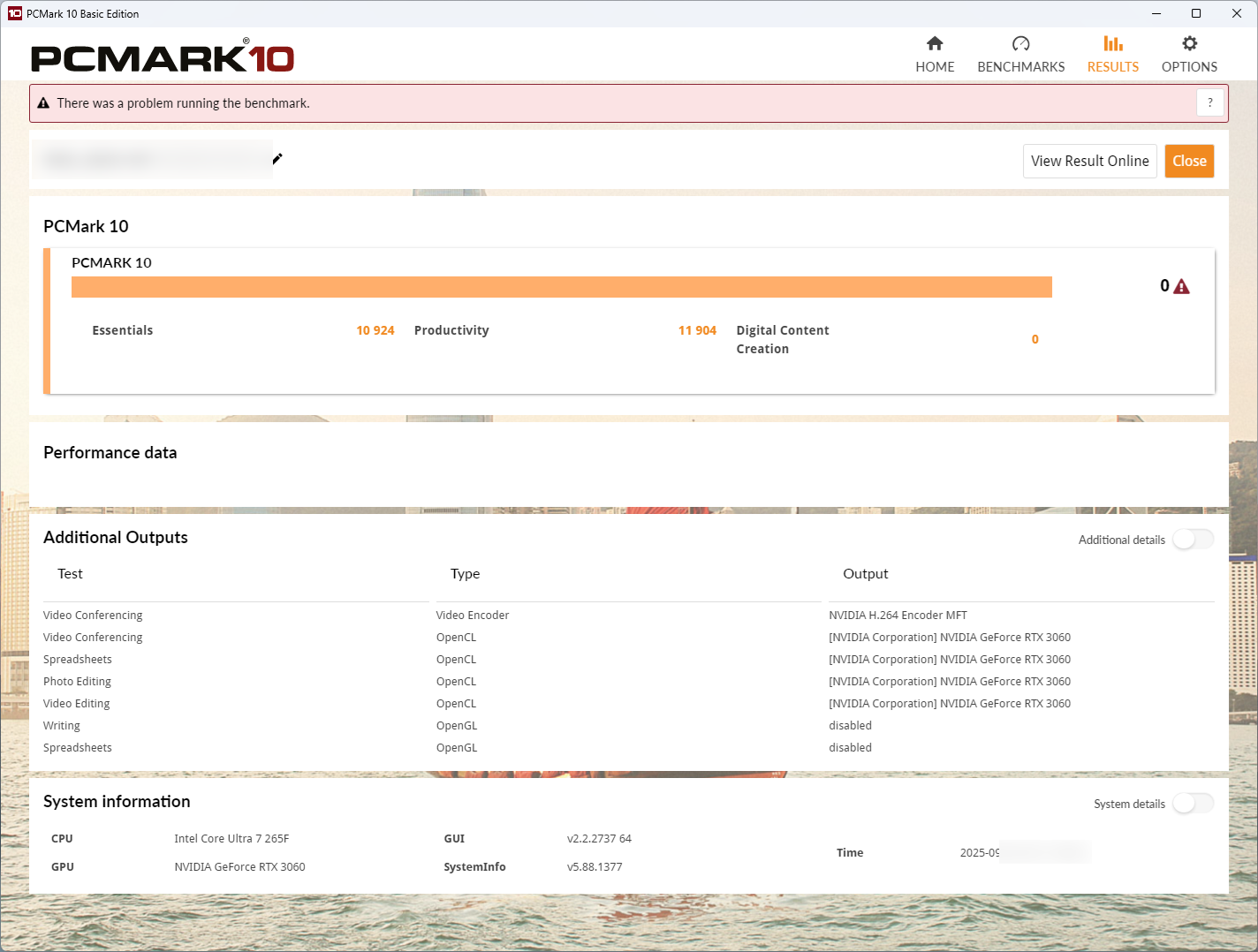The image size is (1258, 952).
Task: Click the Essentials score 10 924
Action: pyautogui.click(x=375, y=330)
